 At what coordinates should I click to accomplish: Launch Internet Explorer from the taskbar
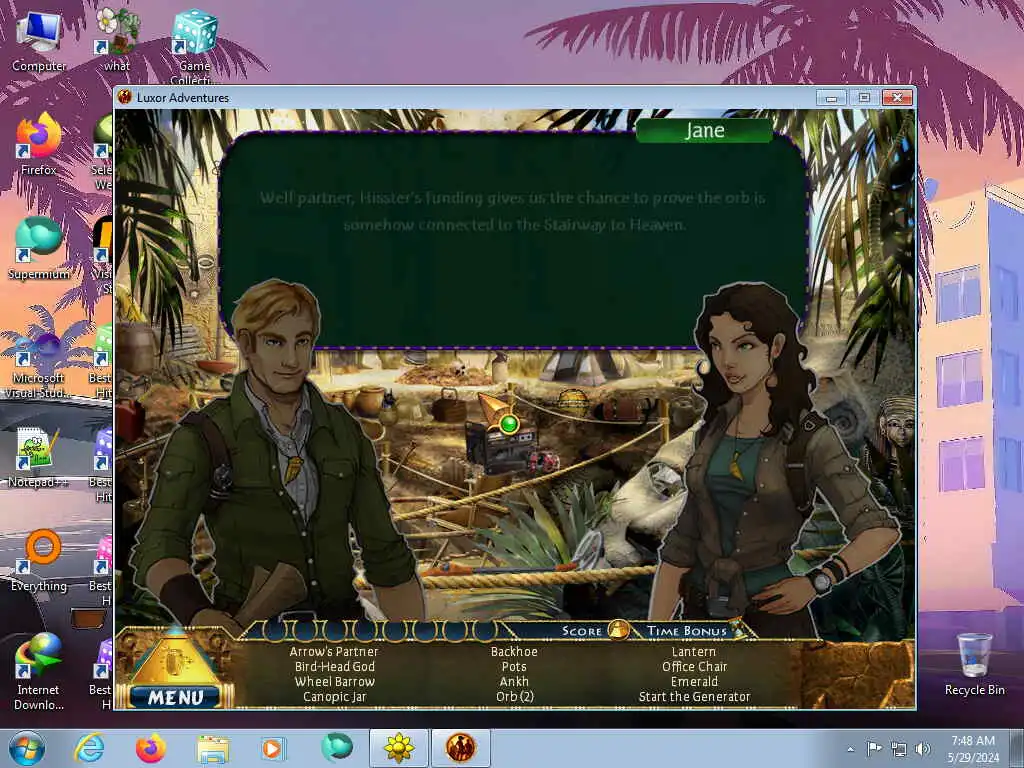89,748
